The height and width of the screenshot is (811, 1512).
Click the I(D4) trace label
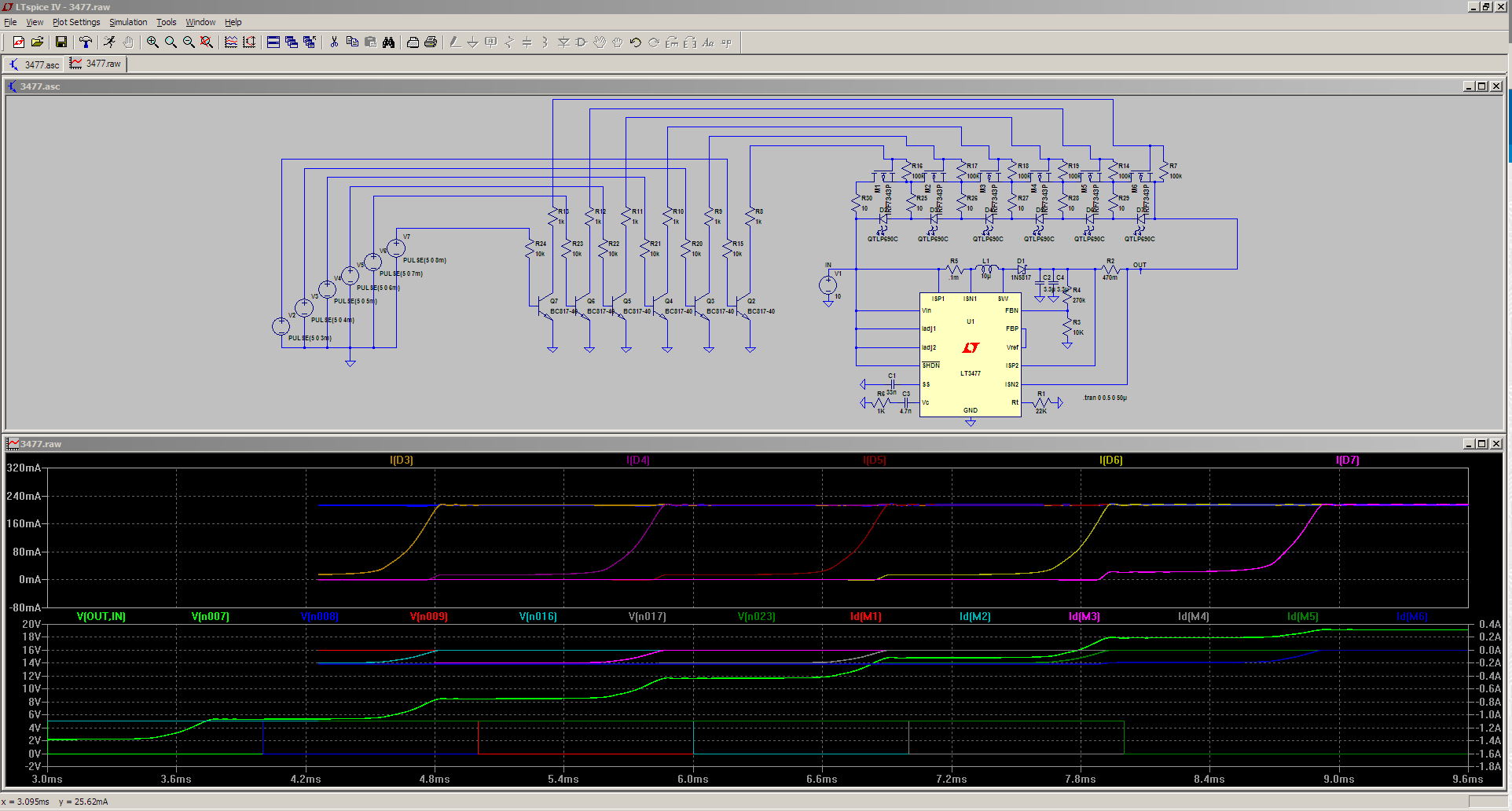click(x=638, y=460)
